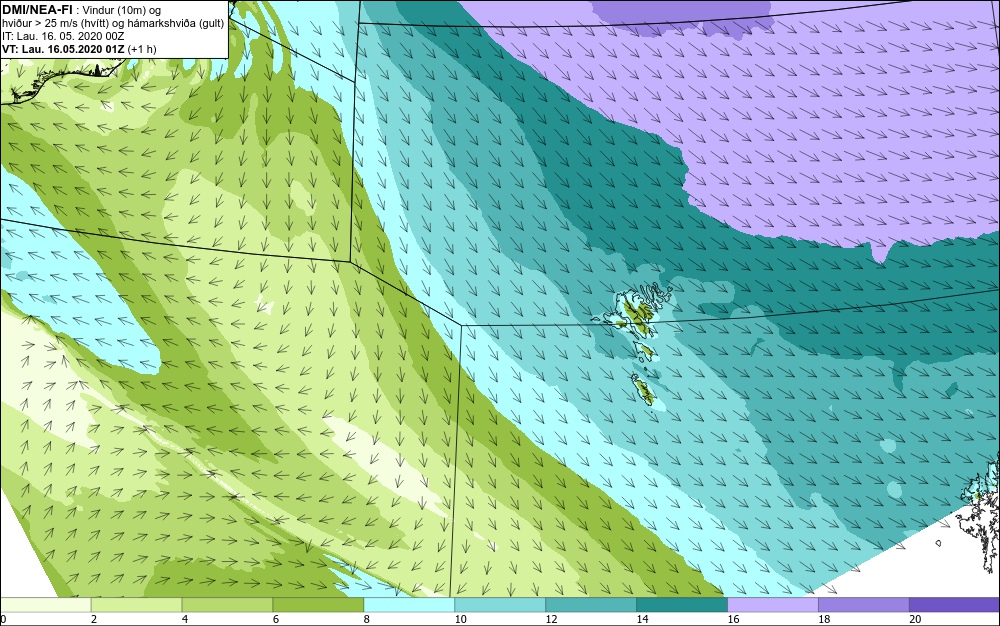The image size is (1000, 626).
Task: Click the legend scale label '18'
Action: coord(824,619)
